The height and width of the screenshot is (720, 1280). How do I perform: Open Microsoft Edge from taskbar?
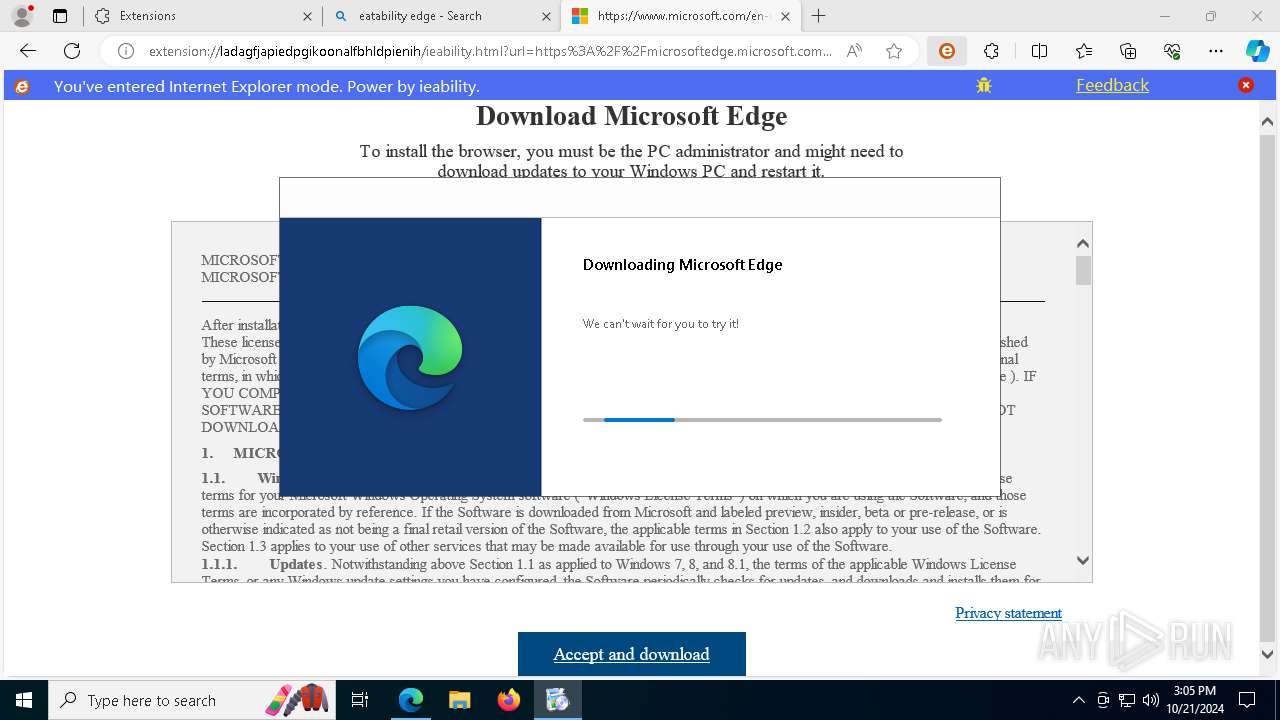[411, 700]
